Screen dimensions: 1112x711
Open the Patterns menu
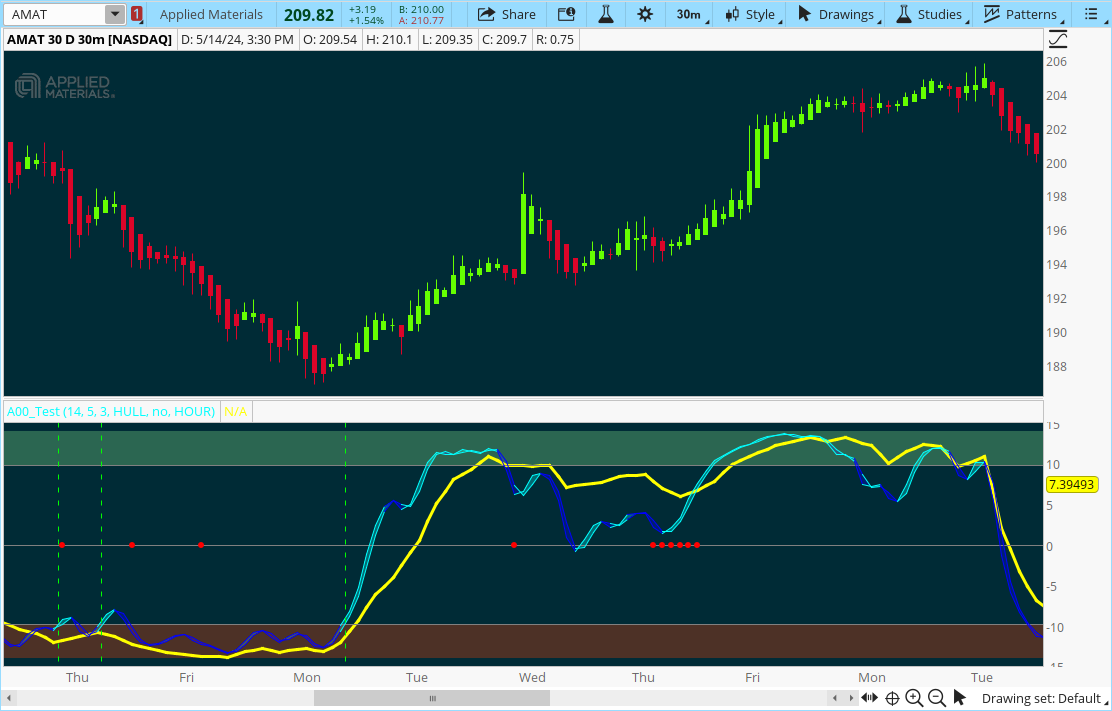click(x=1026, y=14)
